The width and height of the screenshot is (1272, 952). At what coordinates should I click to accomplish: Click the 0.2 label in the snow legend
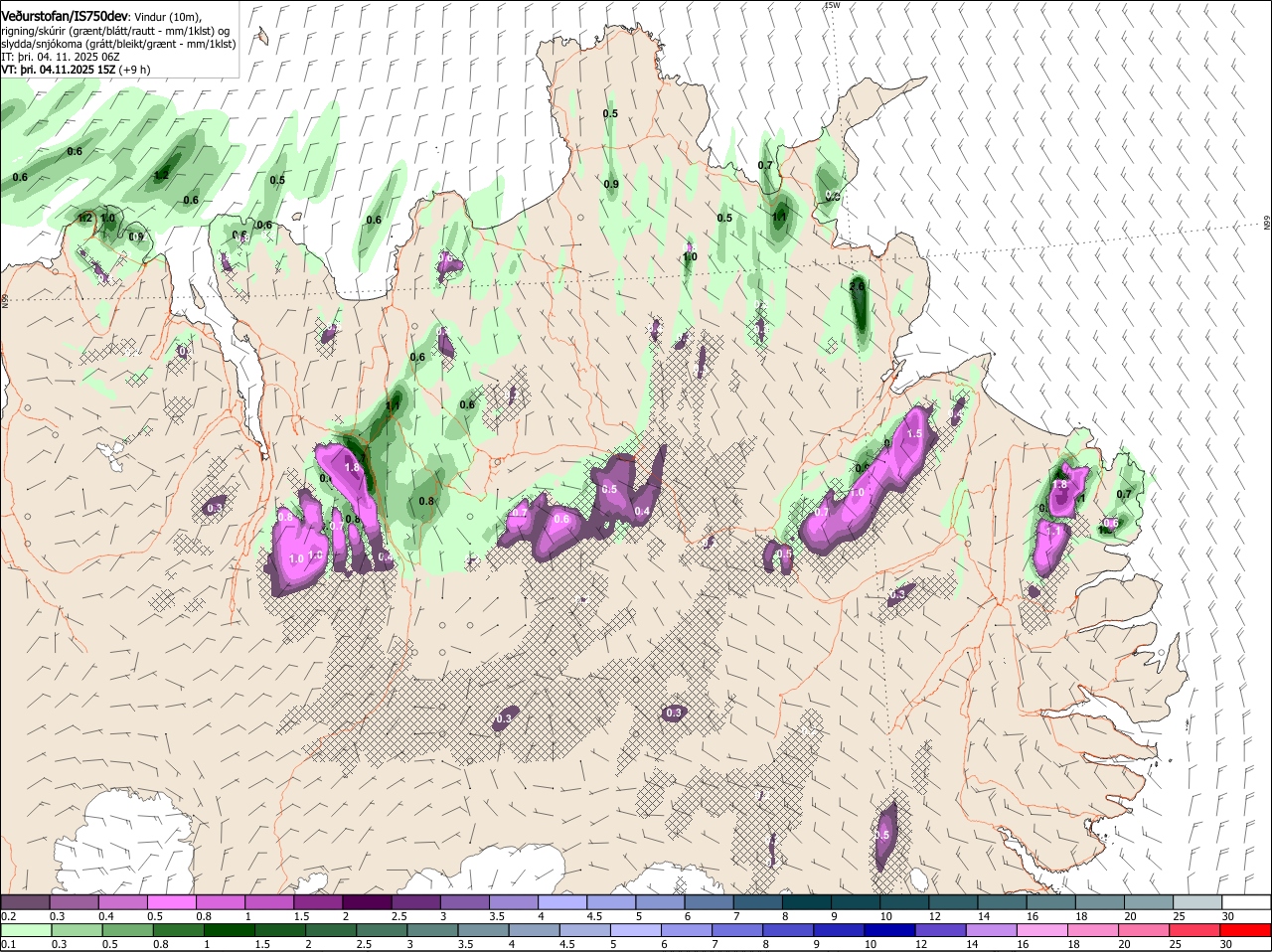point(8,916)
